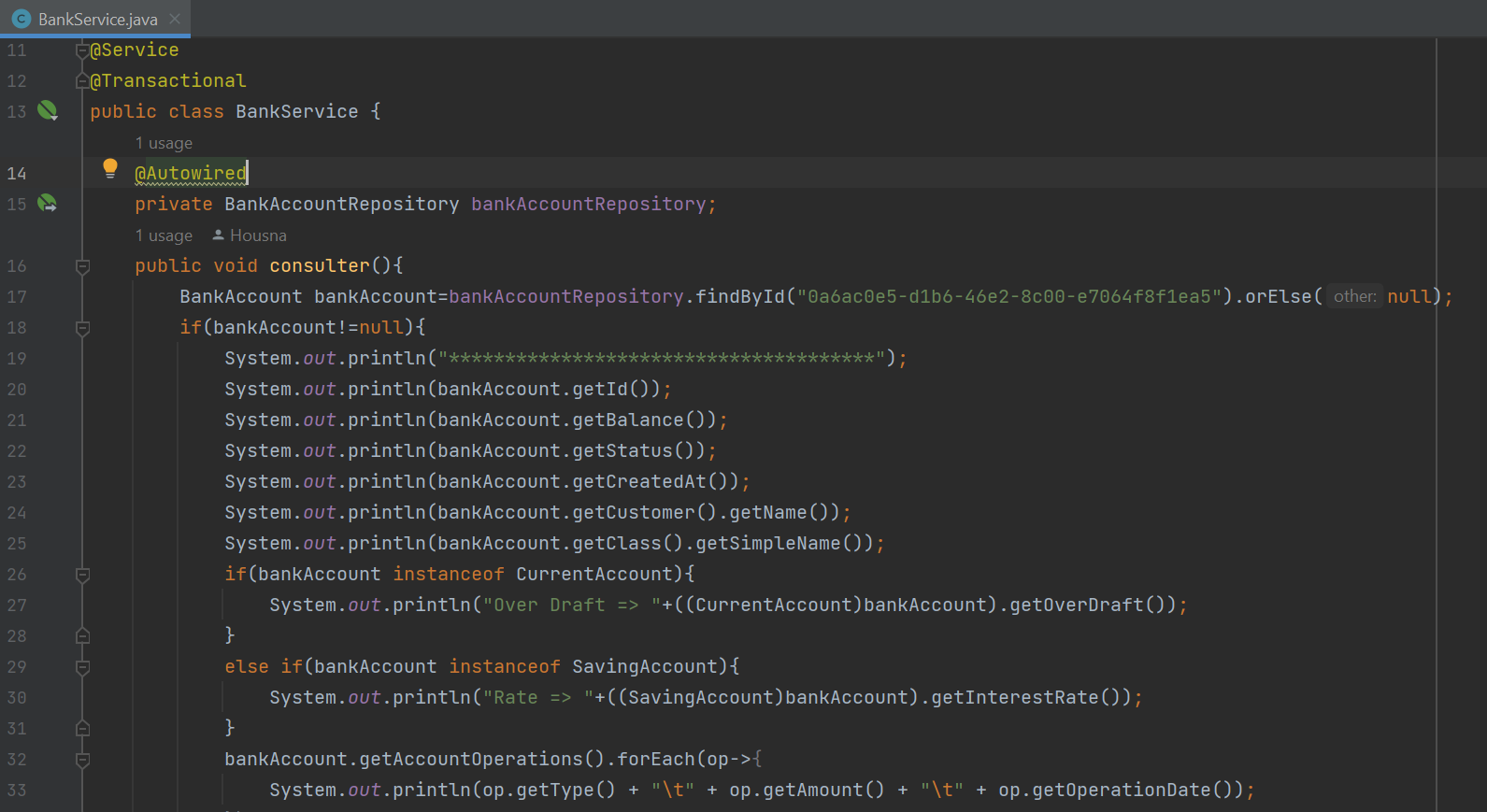Click SavingAccount type in instanceof check
The height and width of the screenshot is (812, 1487).
[645, 666]
